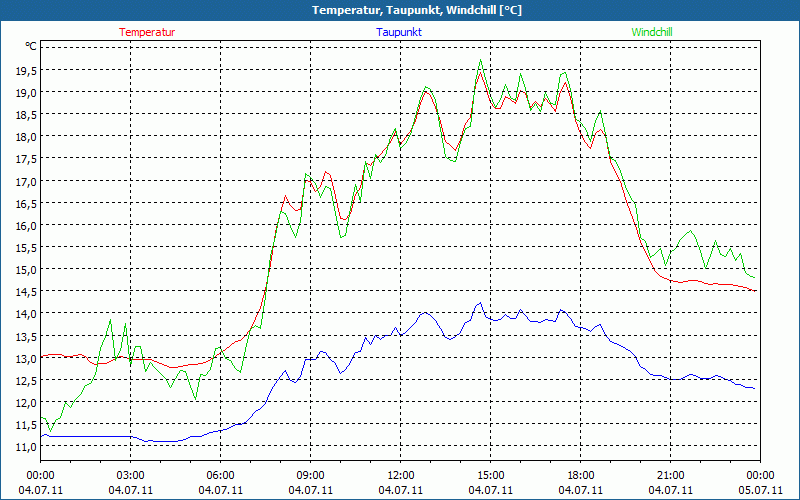Screen dimensions: 800x500
Task: Click the 18,5 y-axis value
Action: click(x=26, y=115)
